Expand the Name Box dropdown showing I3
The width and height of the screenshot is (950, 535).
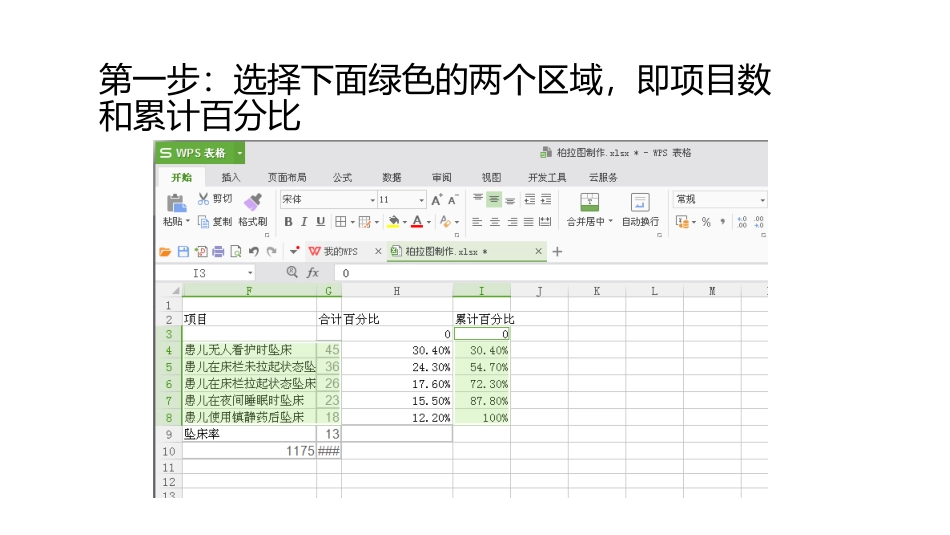(x=250, y=273)
